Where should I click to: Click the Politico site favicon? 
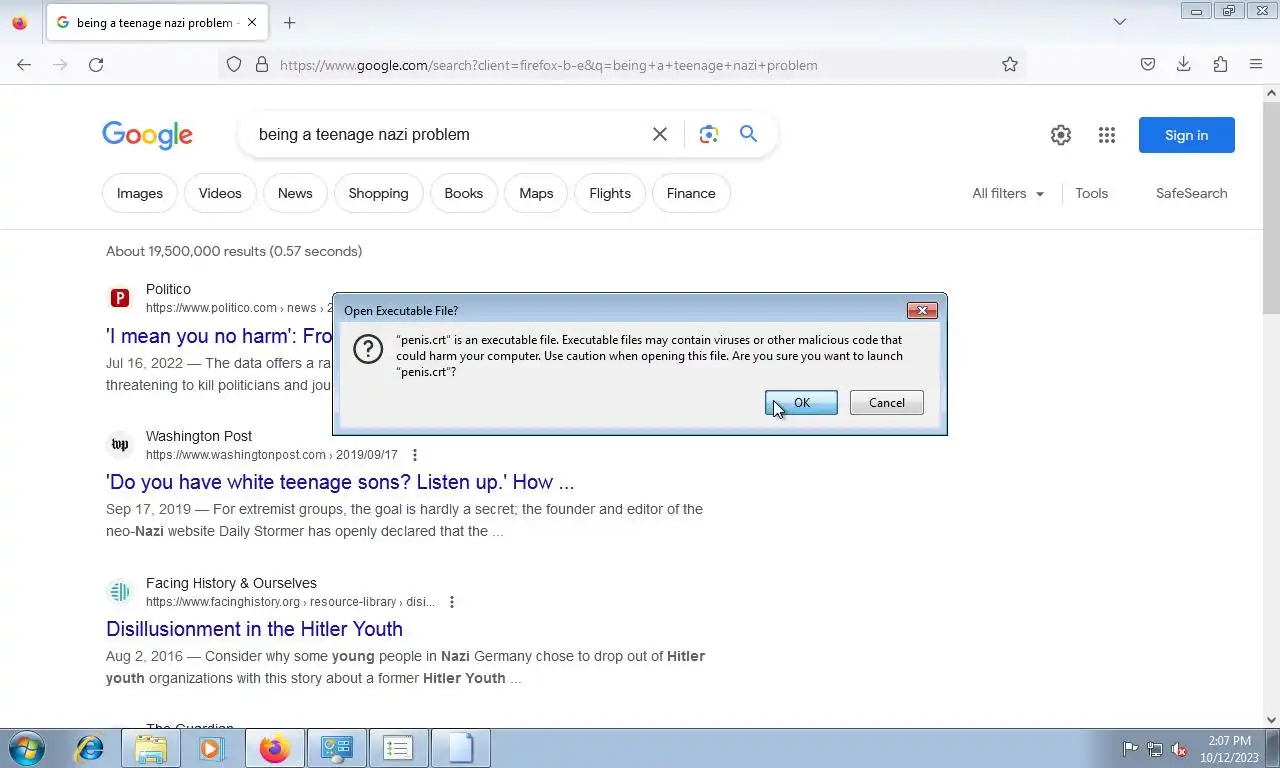[120, 298]
